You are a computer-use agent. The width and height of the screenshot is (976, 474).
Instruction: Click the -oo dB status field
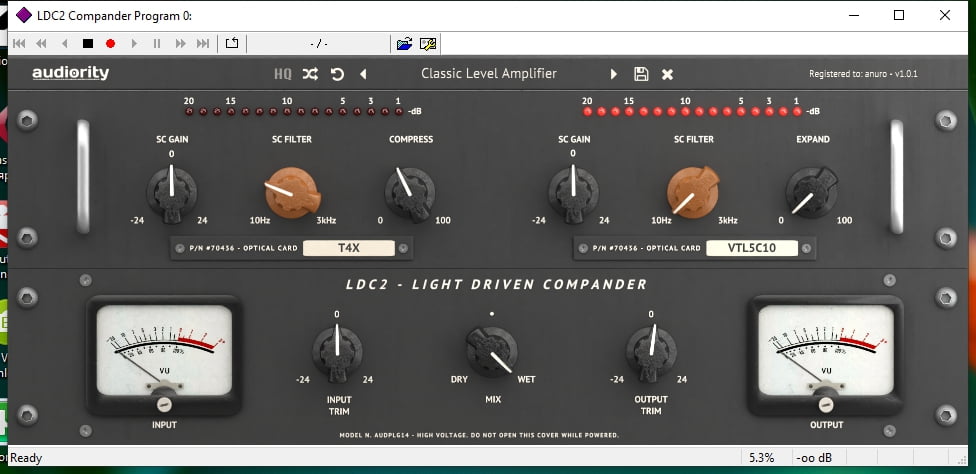pos(814,458)
